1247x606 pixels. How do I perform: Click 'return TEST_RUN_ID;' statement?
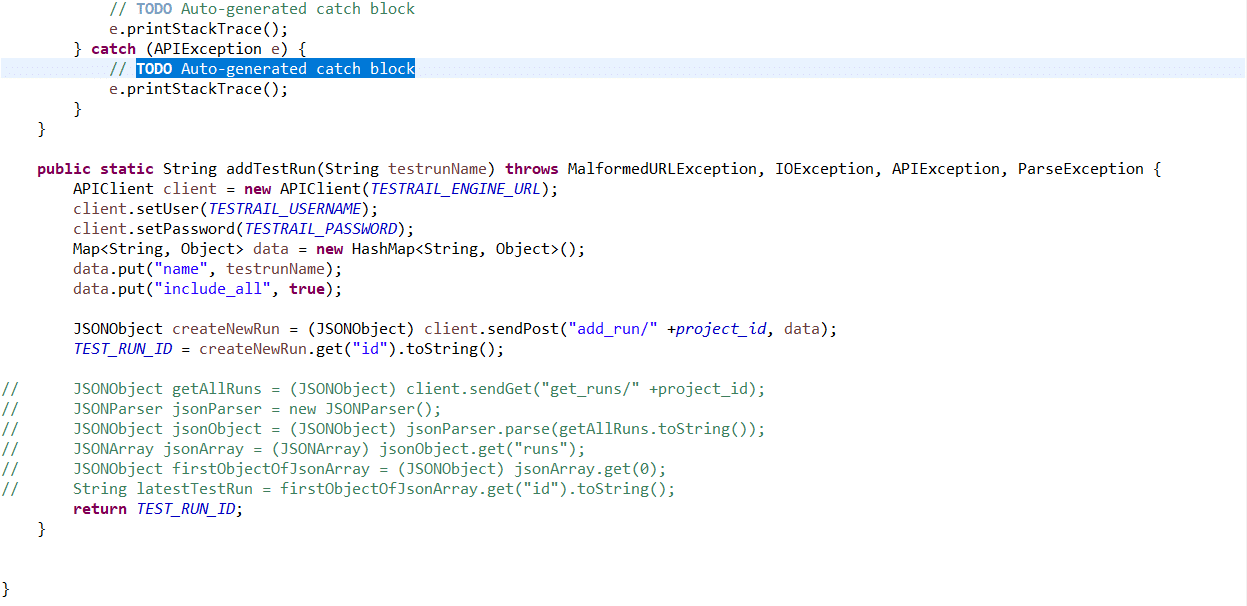[158, 509]
